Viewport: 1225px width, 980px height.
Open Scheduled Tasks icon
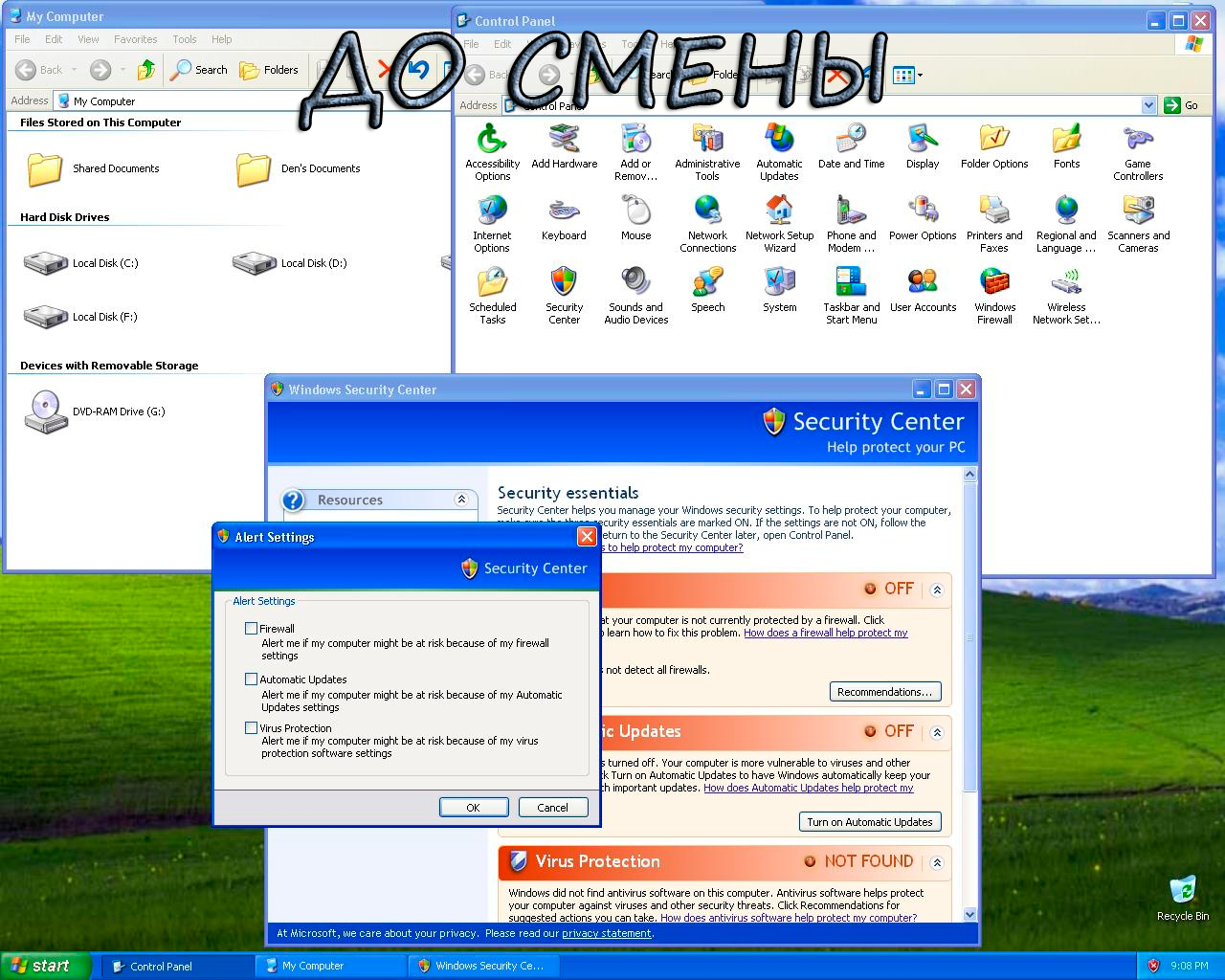click(x=492, y=296)
